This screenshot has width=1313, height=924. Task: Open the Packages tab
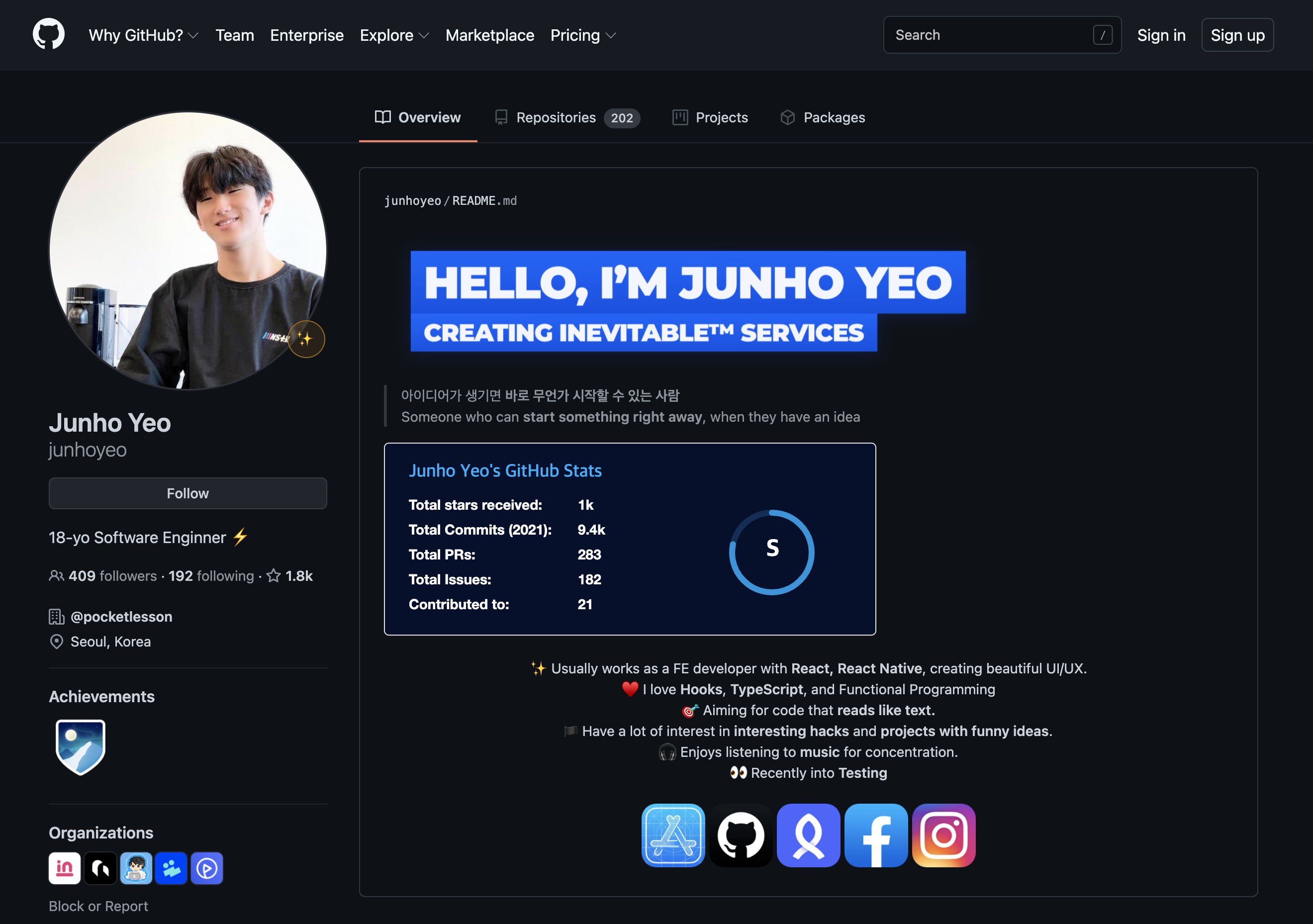coord(822,117)
